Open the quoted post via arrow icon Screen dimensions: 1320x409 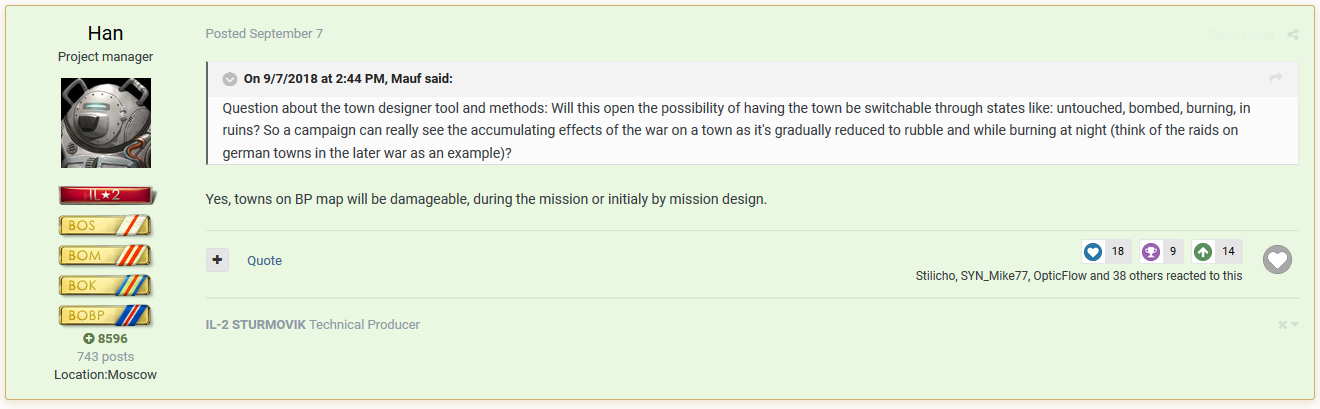click(x=1275, y=79)
